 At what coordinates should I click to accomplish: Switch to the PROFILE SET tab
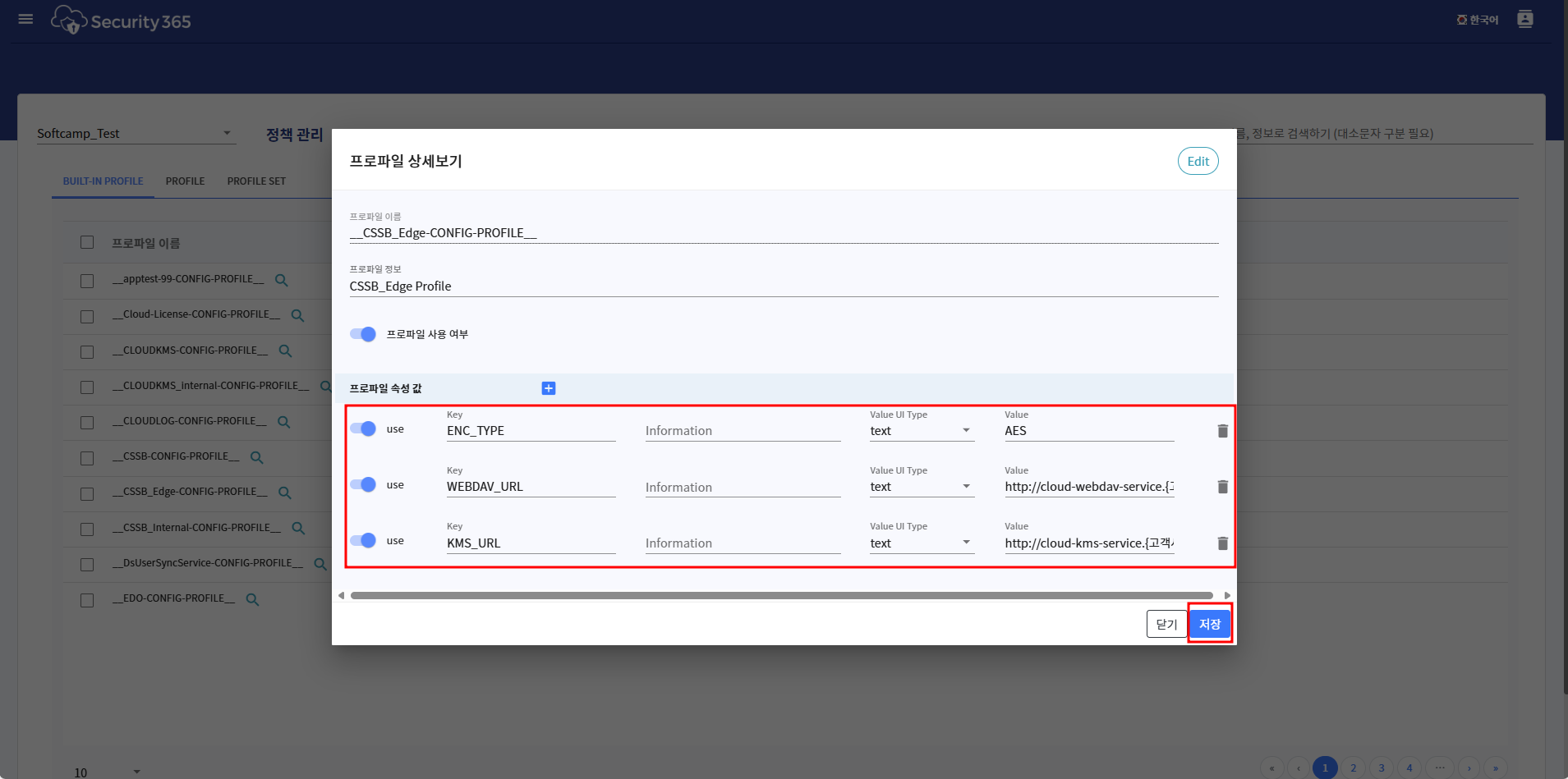tap(256, 181)
